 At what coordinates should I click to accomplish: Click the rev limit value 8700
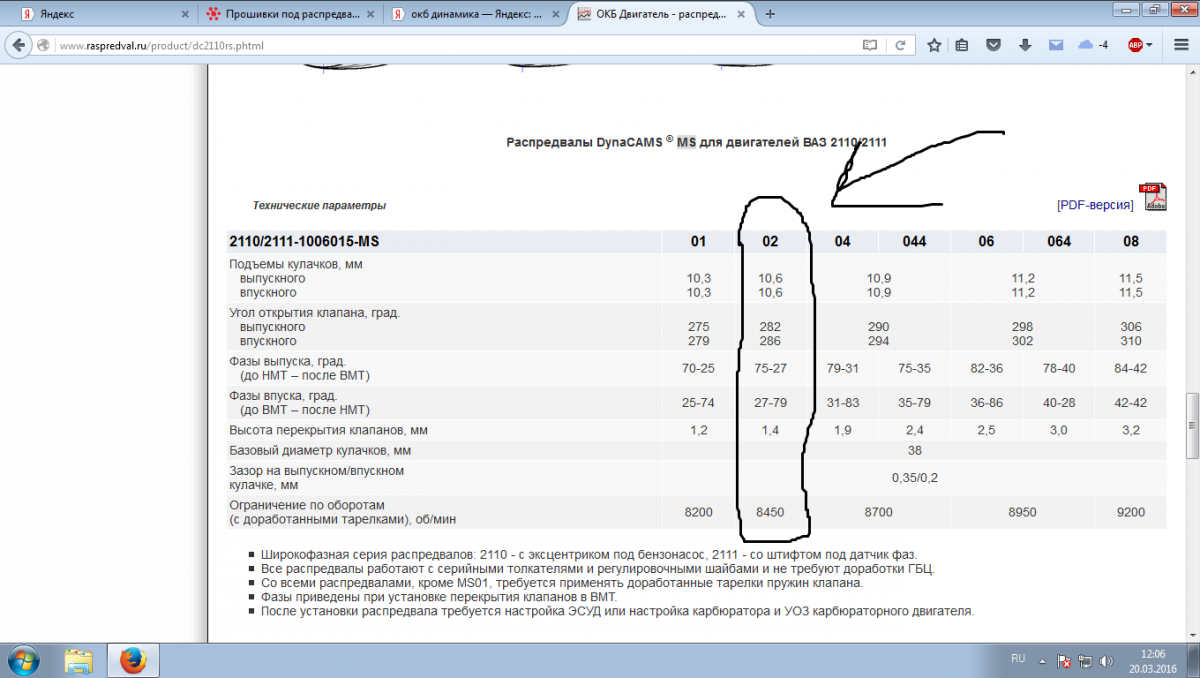pyautogui.click(x=879, y=512)
